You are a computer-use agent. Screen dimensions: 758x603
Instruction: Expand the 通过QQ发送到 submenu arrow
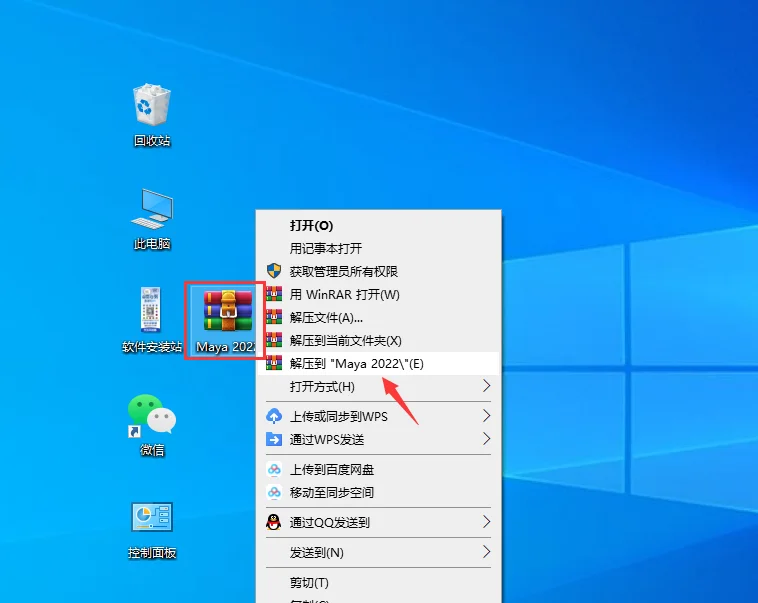point(486,522)
